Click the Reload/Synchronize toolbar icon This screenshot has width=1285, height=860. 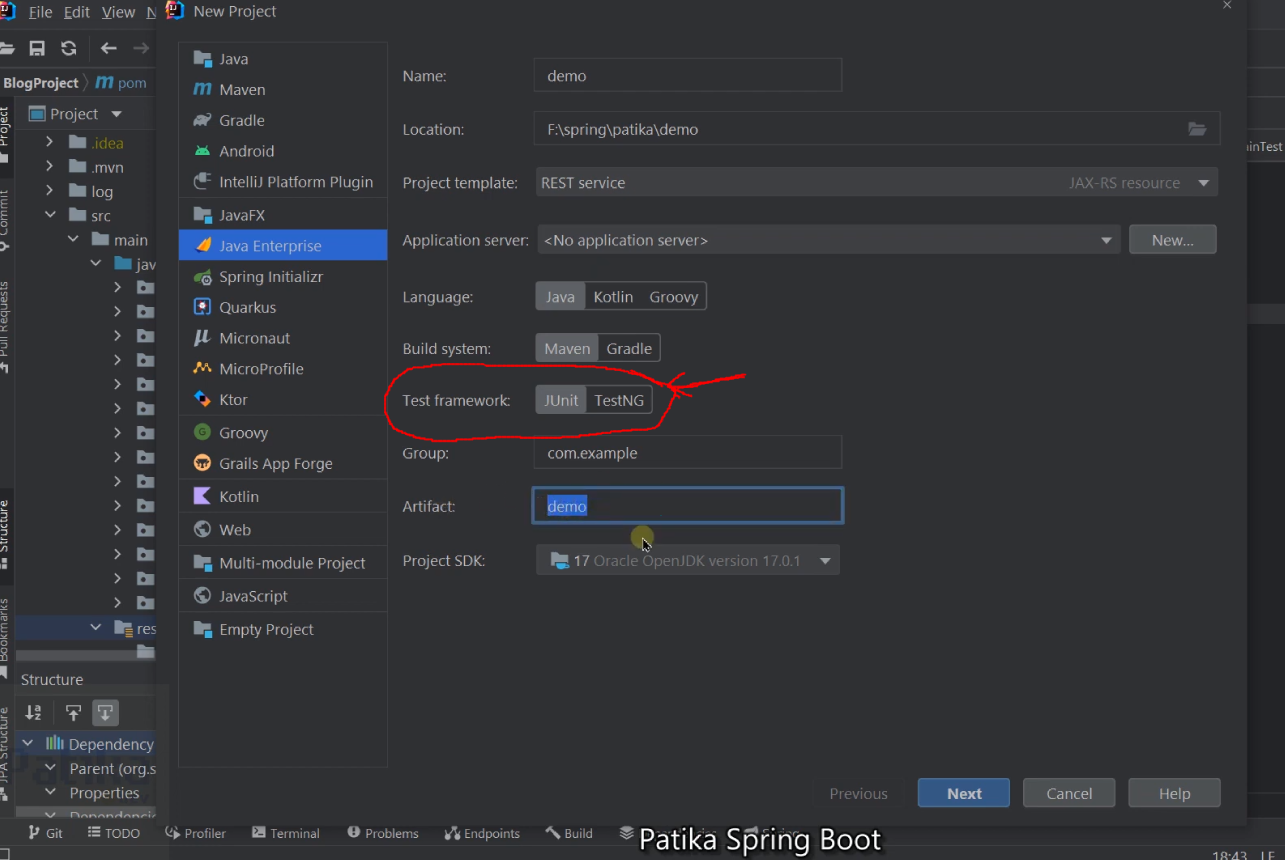68,48
